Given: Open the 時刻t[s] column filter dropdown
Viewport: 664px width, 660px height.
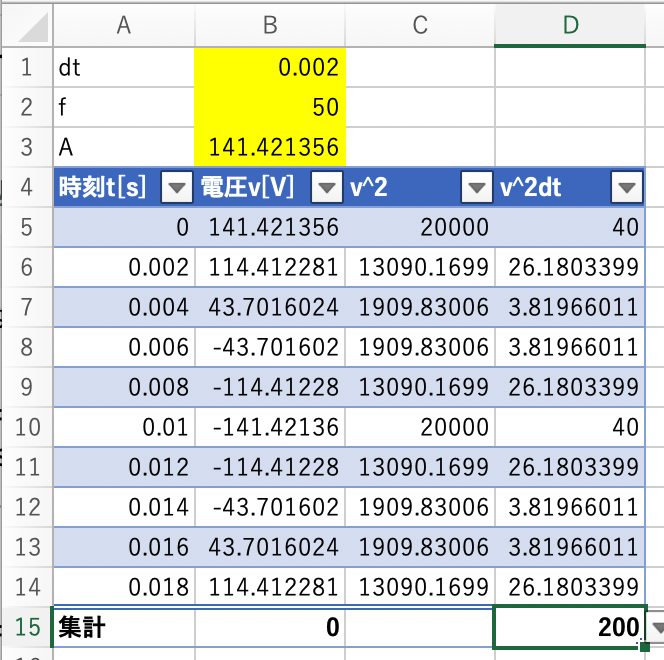Looking at the screenshot, I should (177, 187).
